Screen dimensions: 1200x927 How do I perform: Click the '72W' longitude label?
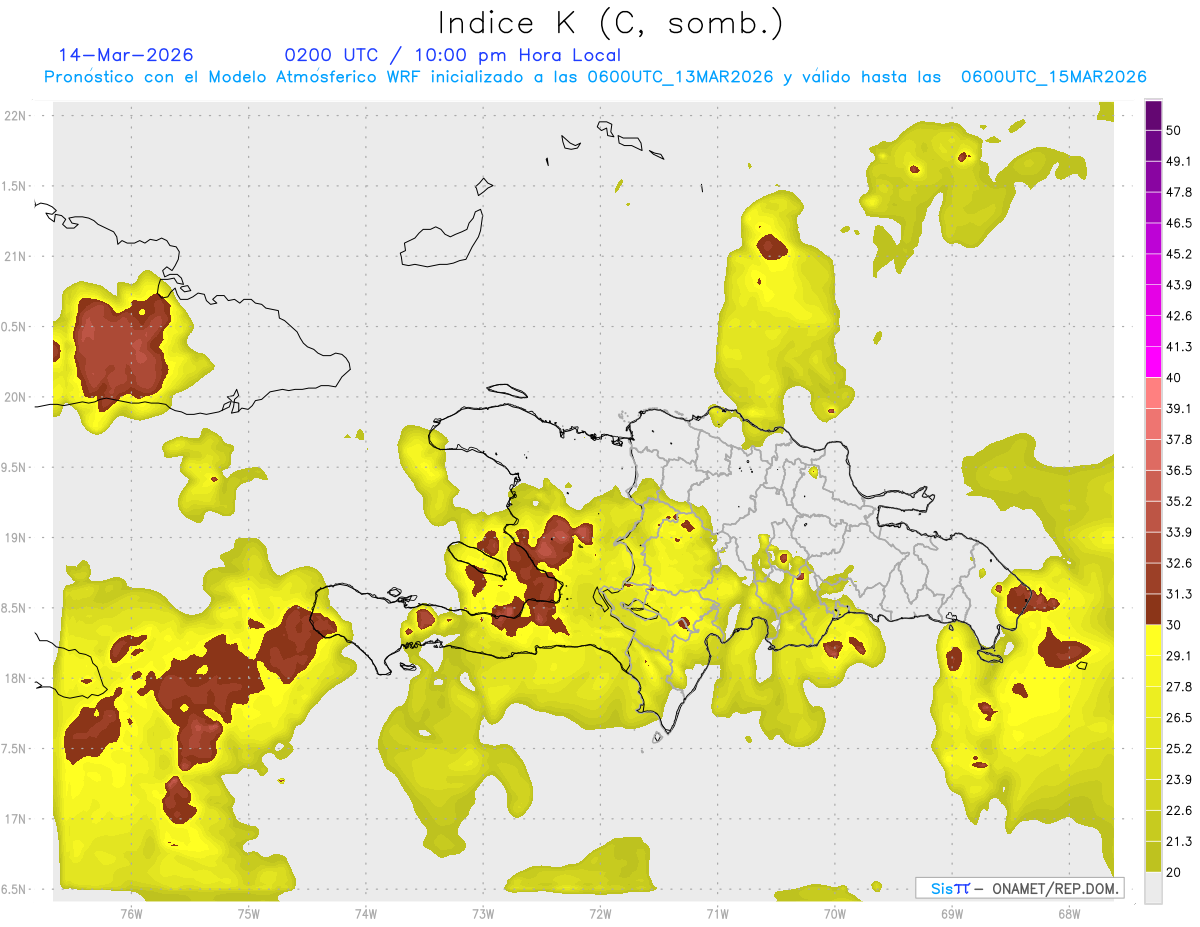(x=600, y=914)
